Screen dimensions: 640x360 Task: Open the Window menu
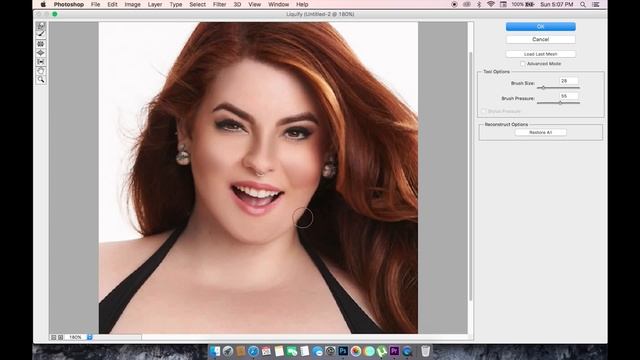point(278,4)
